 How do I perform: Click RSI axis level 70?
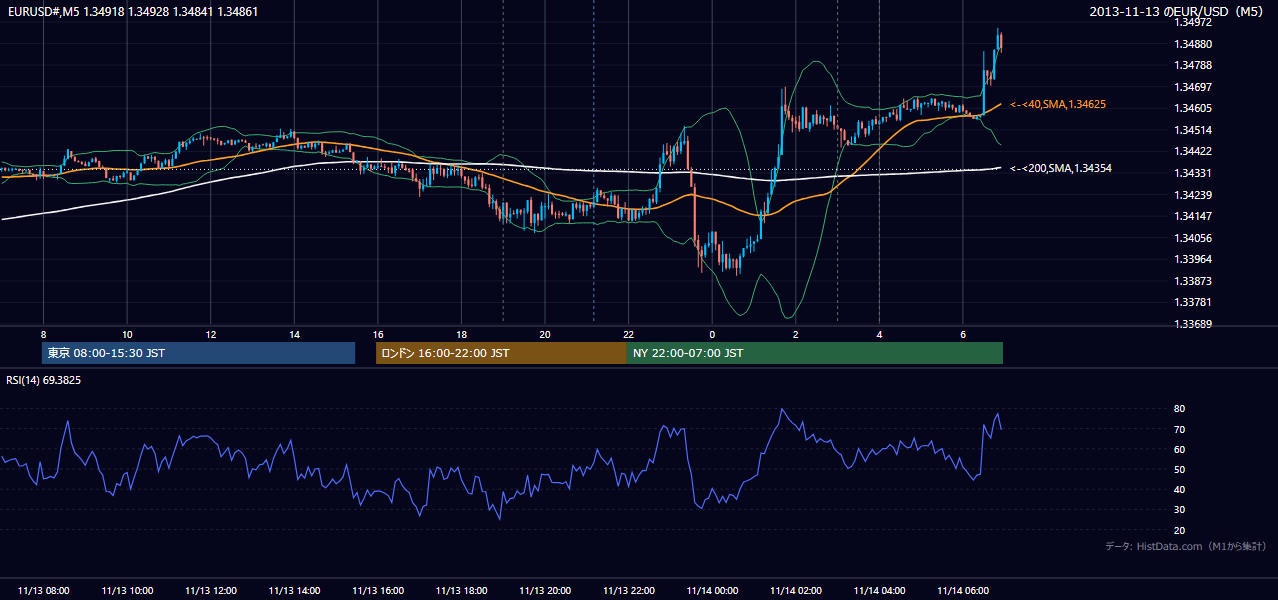[x=1180, y=429]
